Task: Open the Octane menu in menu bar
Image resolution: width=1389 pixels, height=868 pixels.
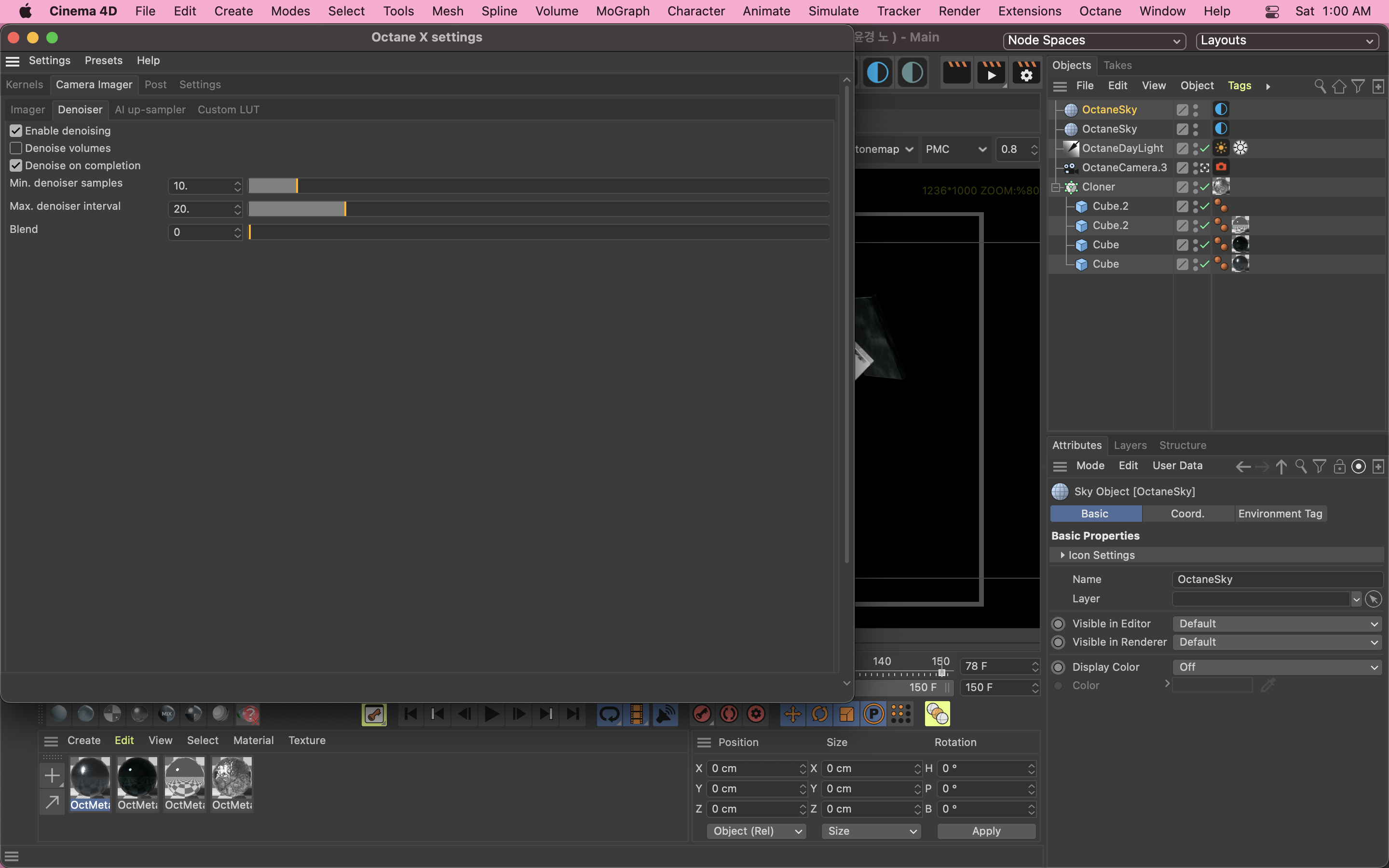Action: click(1100, 11)
